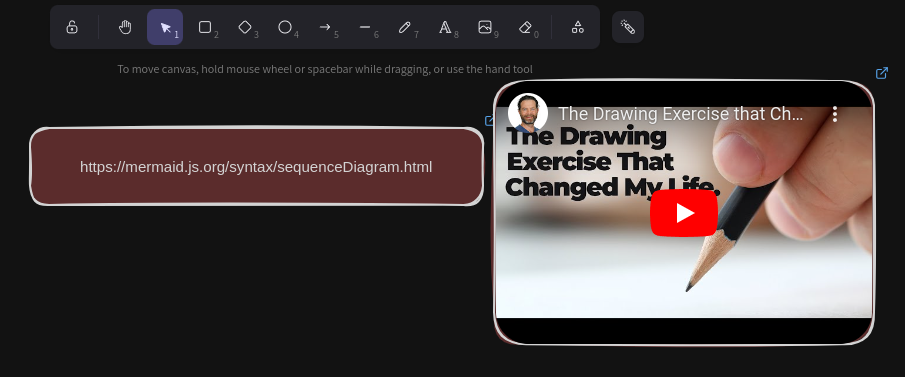
Task: Select the Rectangle tool
Action: click(x=205, y=27)
